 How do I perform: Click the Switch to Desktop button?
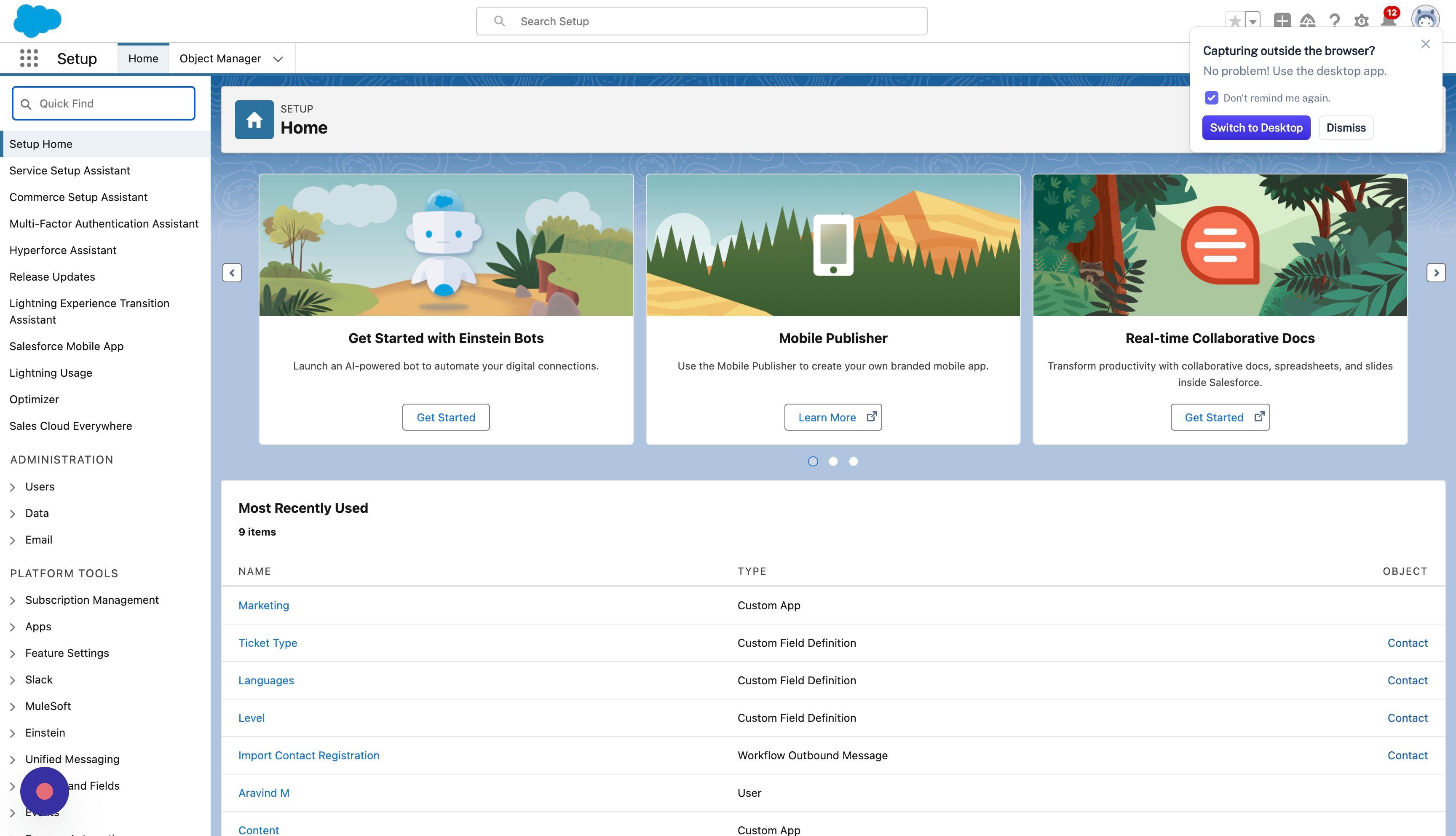click(1256, 128)
